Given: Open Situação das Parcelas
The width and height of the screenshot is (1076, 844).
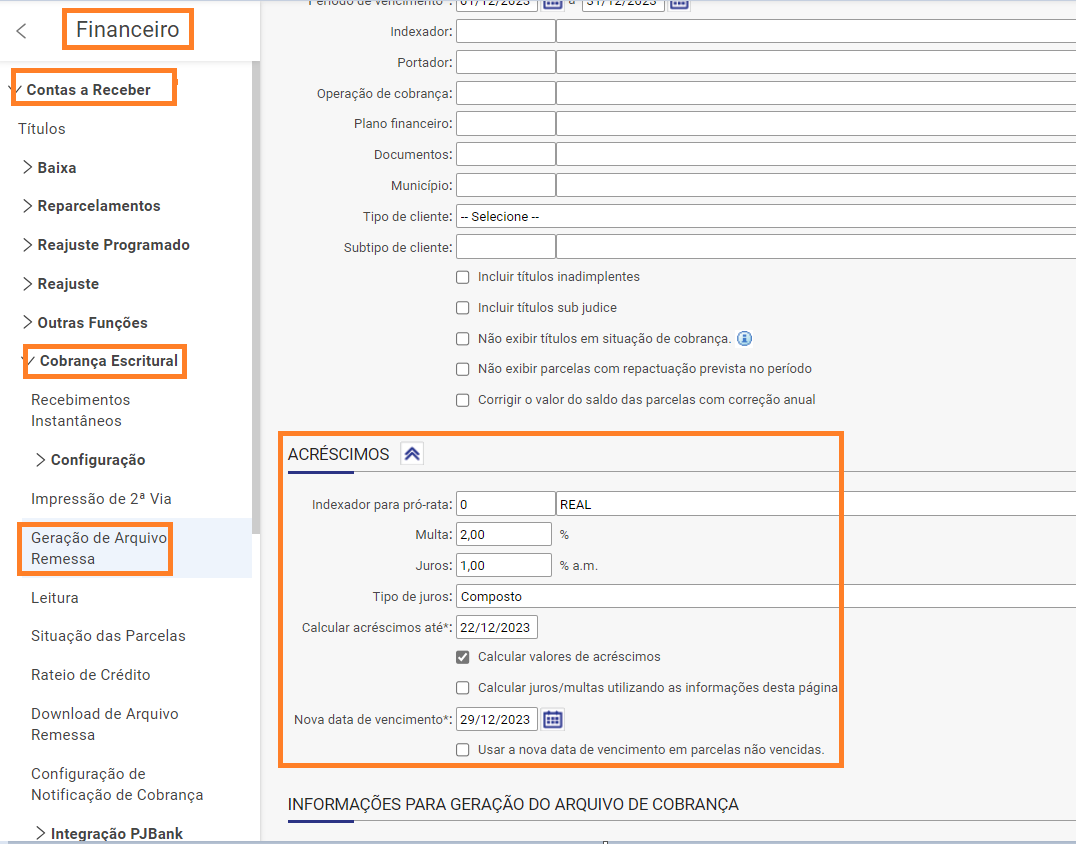Looking at the screenshot, I should (108, 636).
